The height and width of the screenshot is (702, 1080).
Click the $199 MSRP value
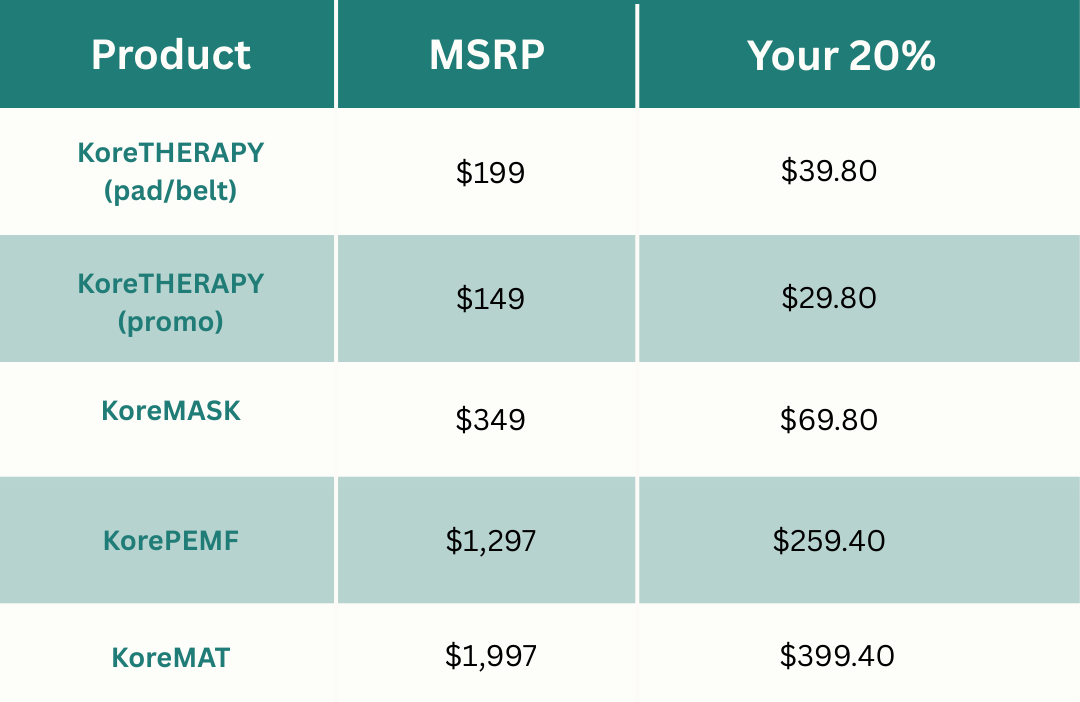[490, 172]
